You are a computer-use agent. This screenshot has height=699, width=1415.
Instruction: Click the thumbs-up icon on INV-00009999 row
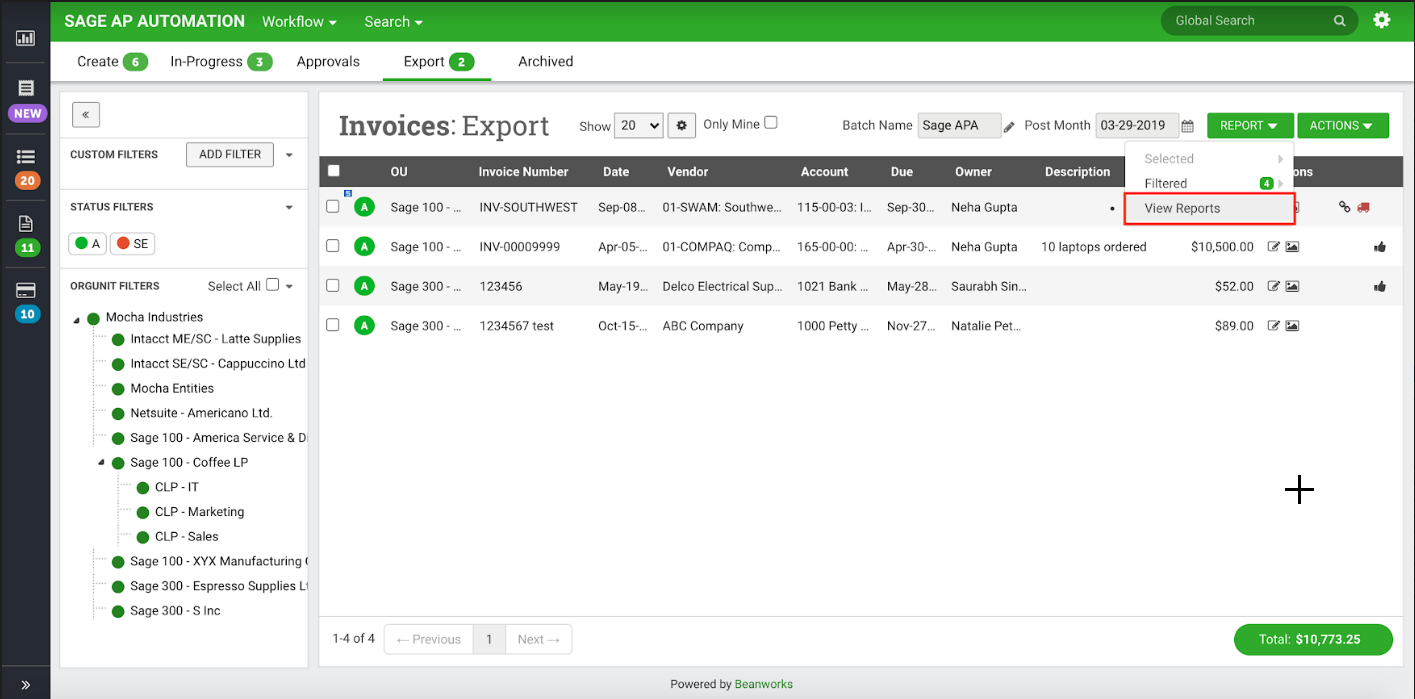(1380, 247)
